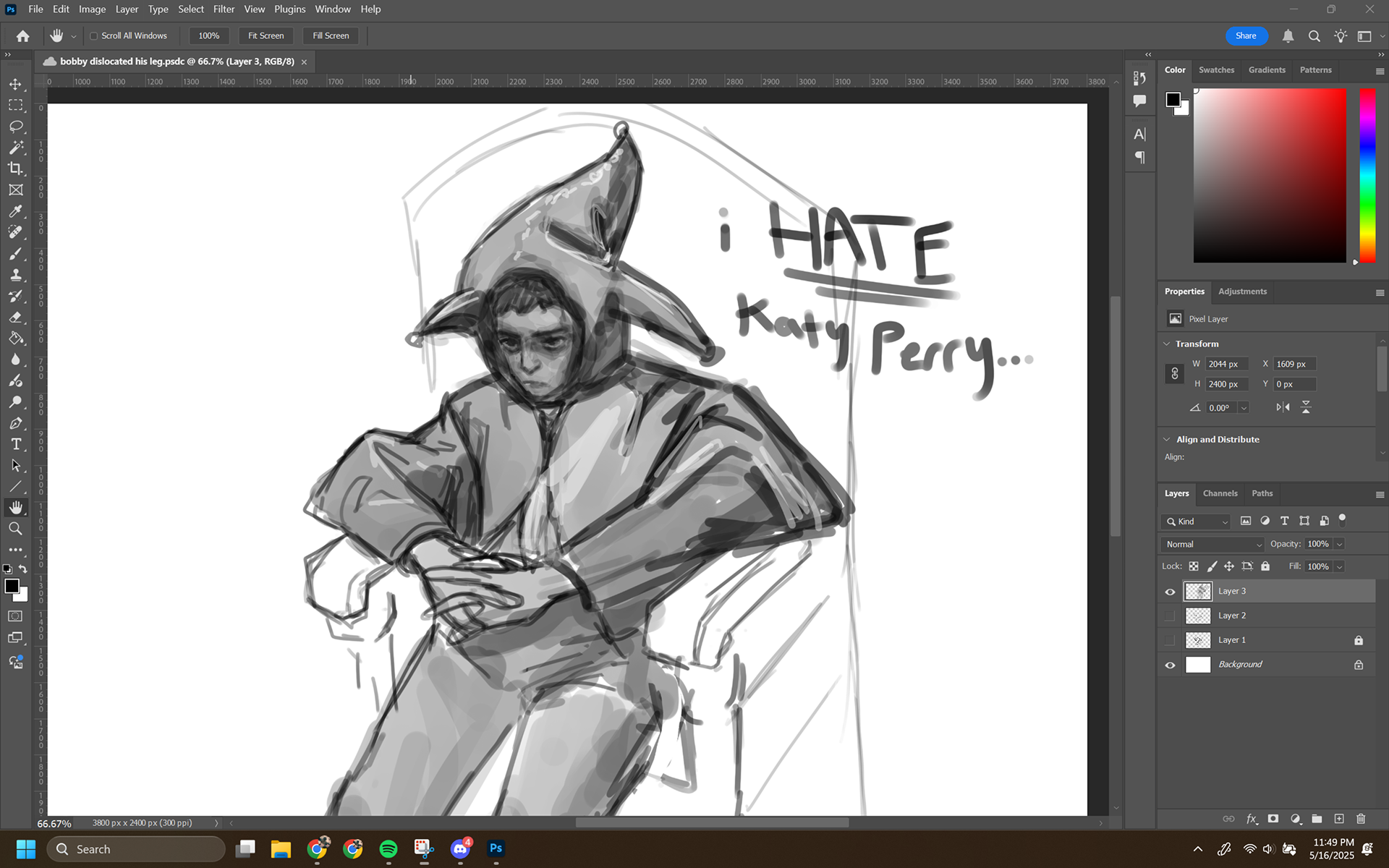The image size is (1389, 868).
Task: Select the Eyedropper tool
Action: pyautogui.click(x=15, y=211)
